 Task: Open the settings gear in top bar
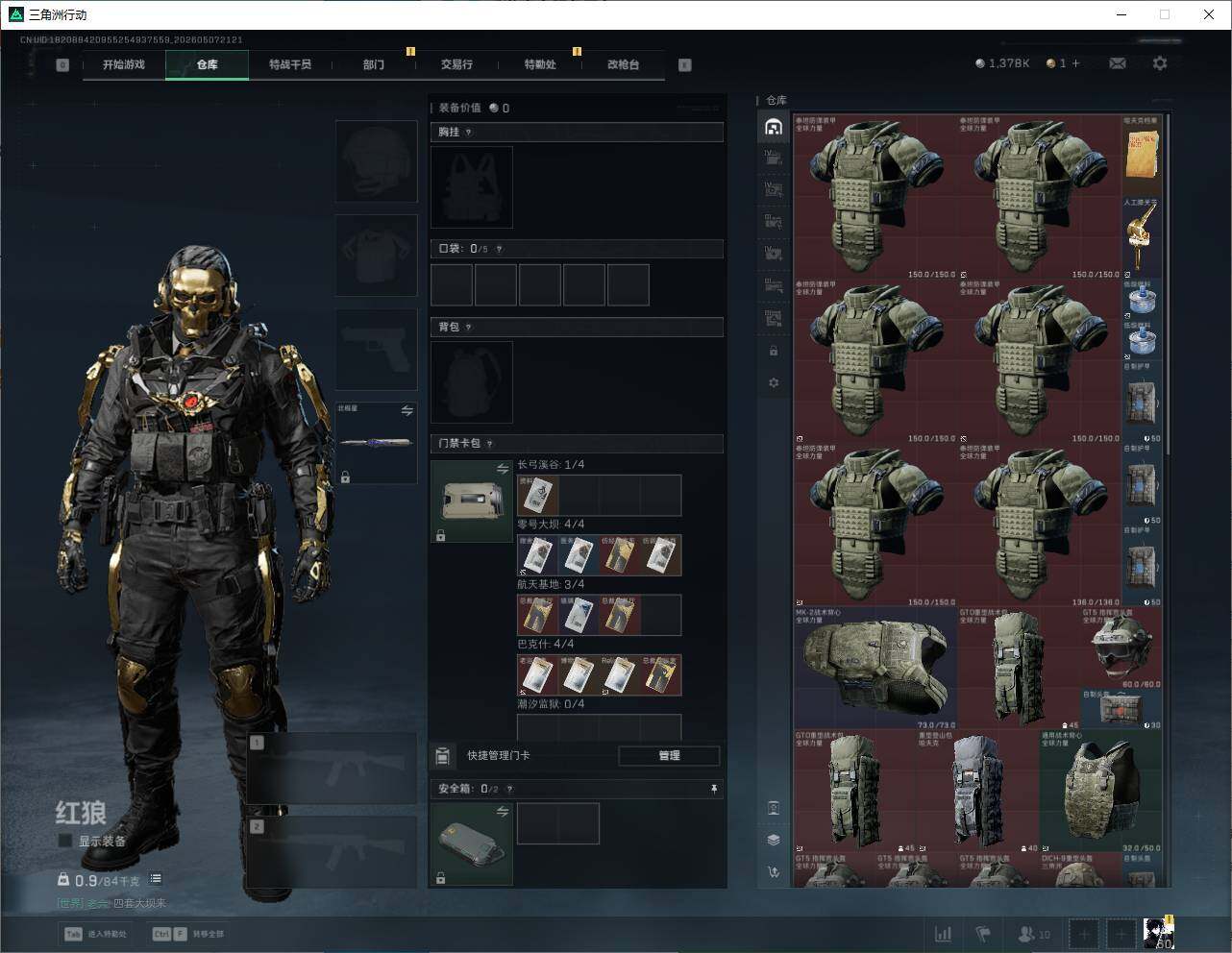click(x=1160, y=63)
